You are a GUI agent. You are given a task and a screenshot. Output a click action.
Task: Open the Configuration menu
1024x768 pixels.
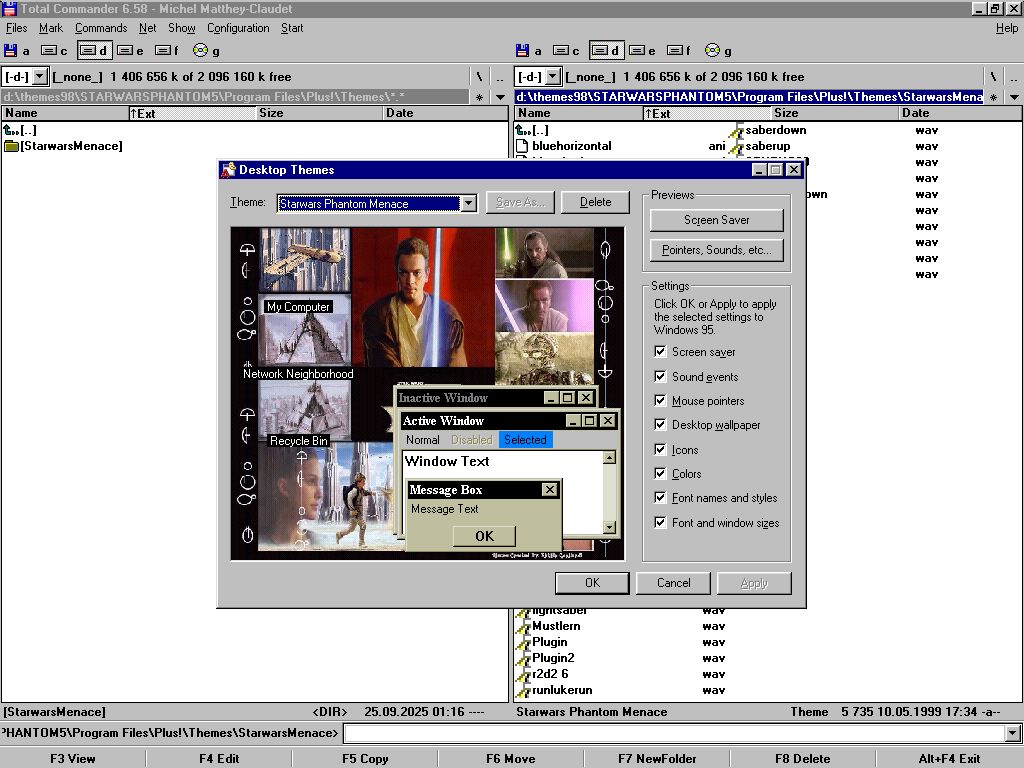tap(238, 28)
